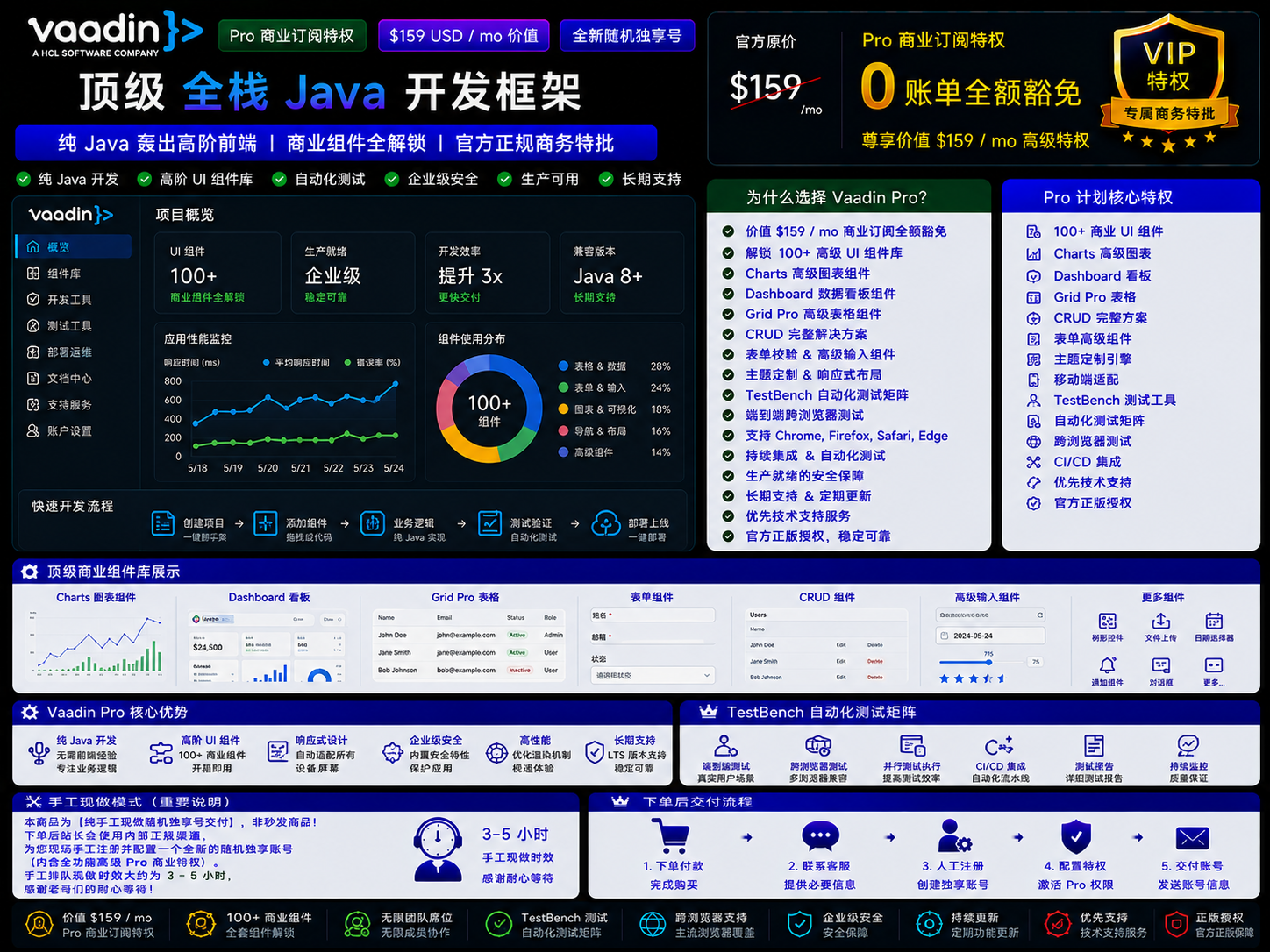
Task: Click the $159 USD / mo 价值 badge
Action: coord(464,36)
